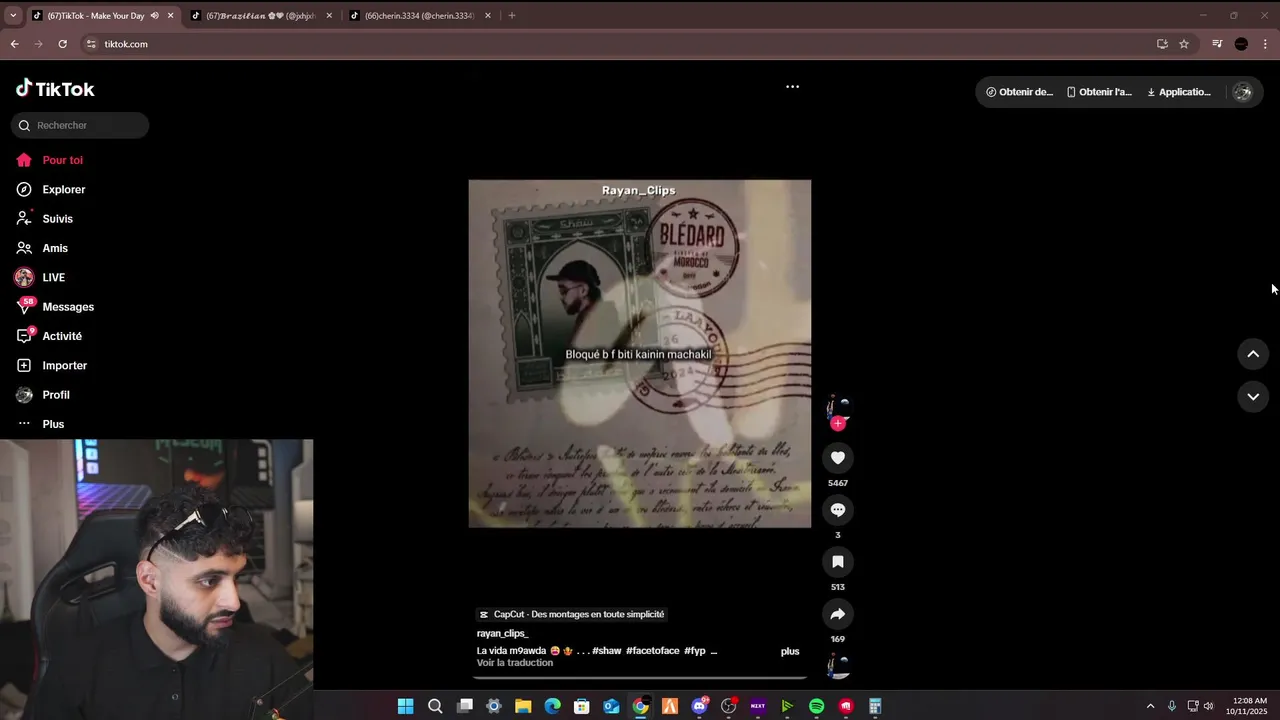1280x720 pixels.
Task: Open the creator avatar above the like button
Action: 838,407
